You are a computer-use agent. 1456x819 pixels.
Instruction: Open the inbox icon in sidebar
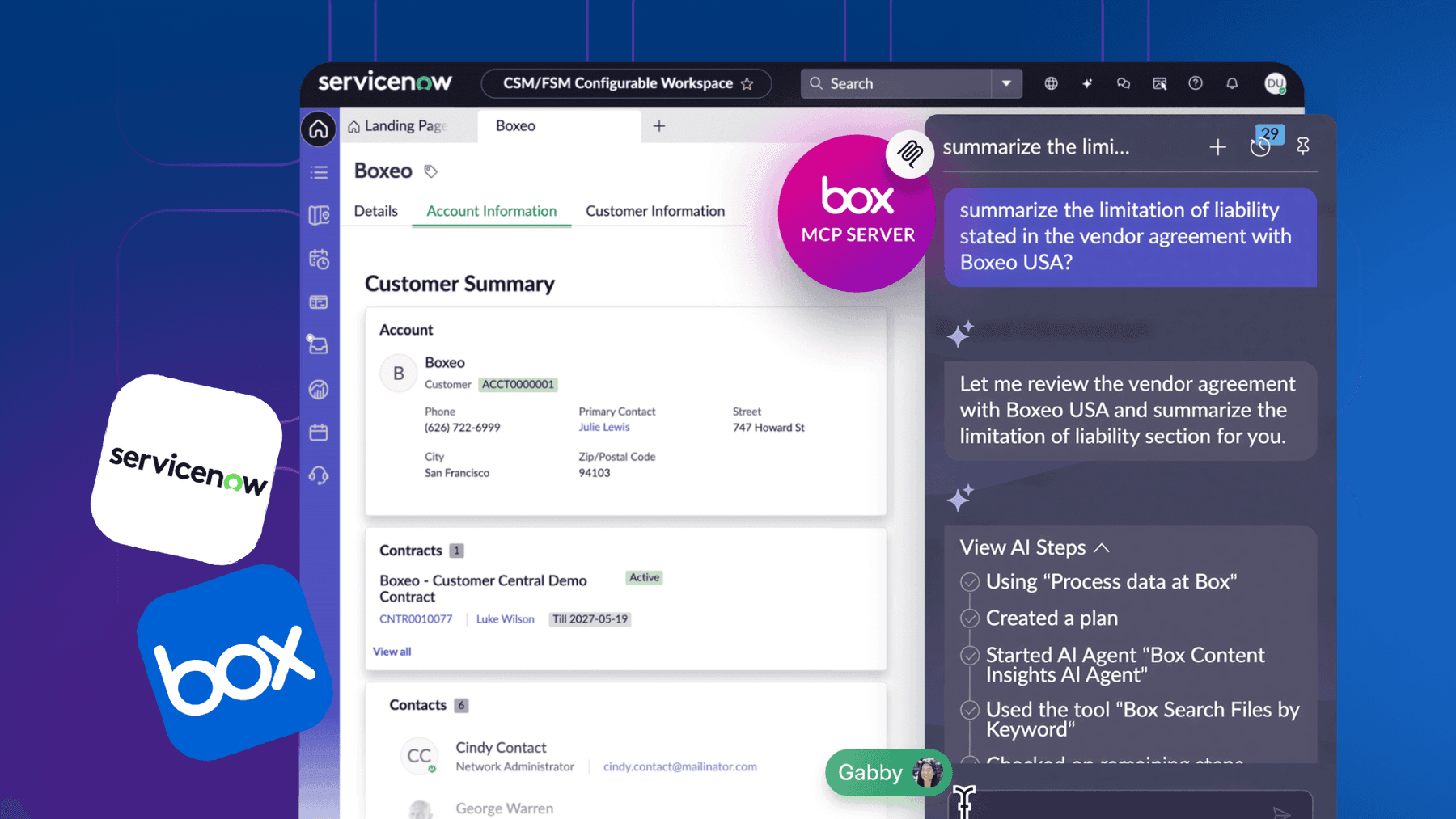(x=317, y=344)
